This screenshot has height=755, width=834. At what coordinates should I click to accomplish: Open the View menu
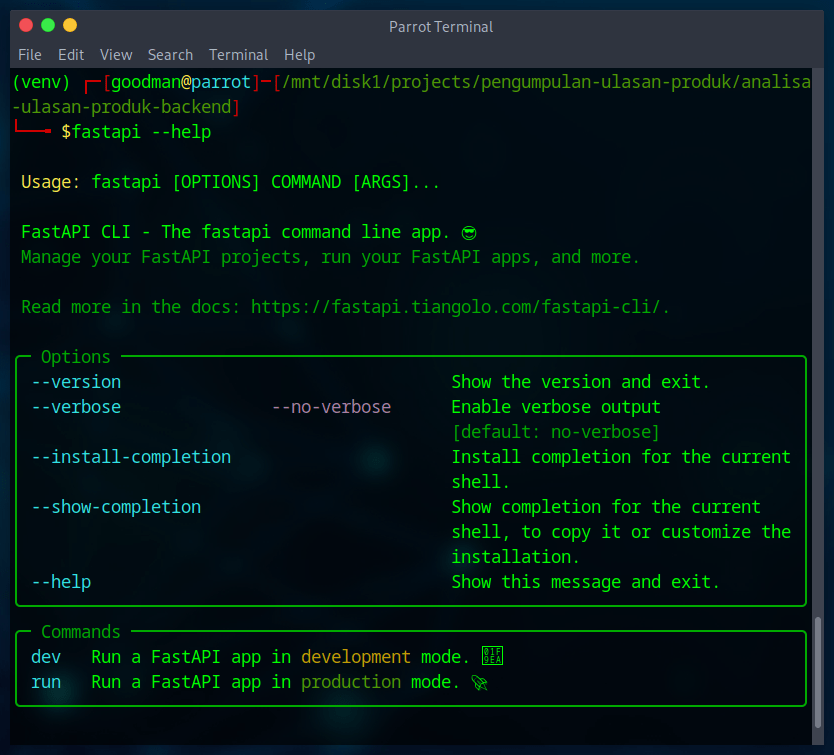pyautogui.click(x=116, y=55)
